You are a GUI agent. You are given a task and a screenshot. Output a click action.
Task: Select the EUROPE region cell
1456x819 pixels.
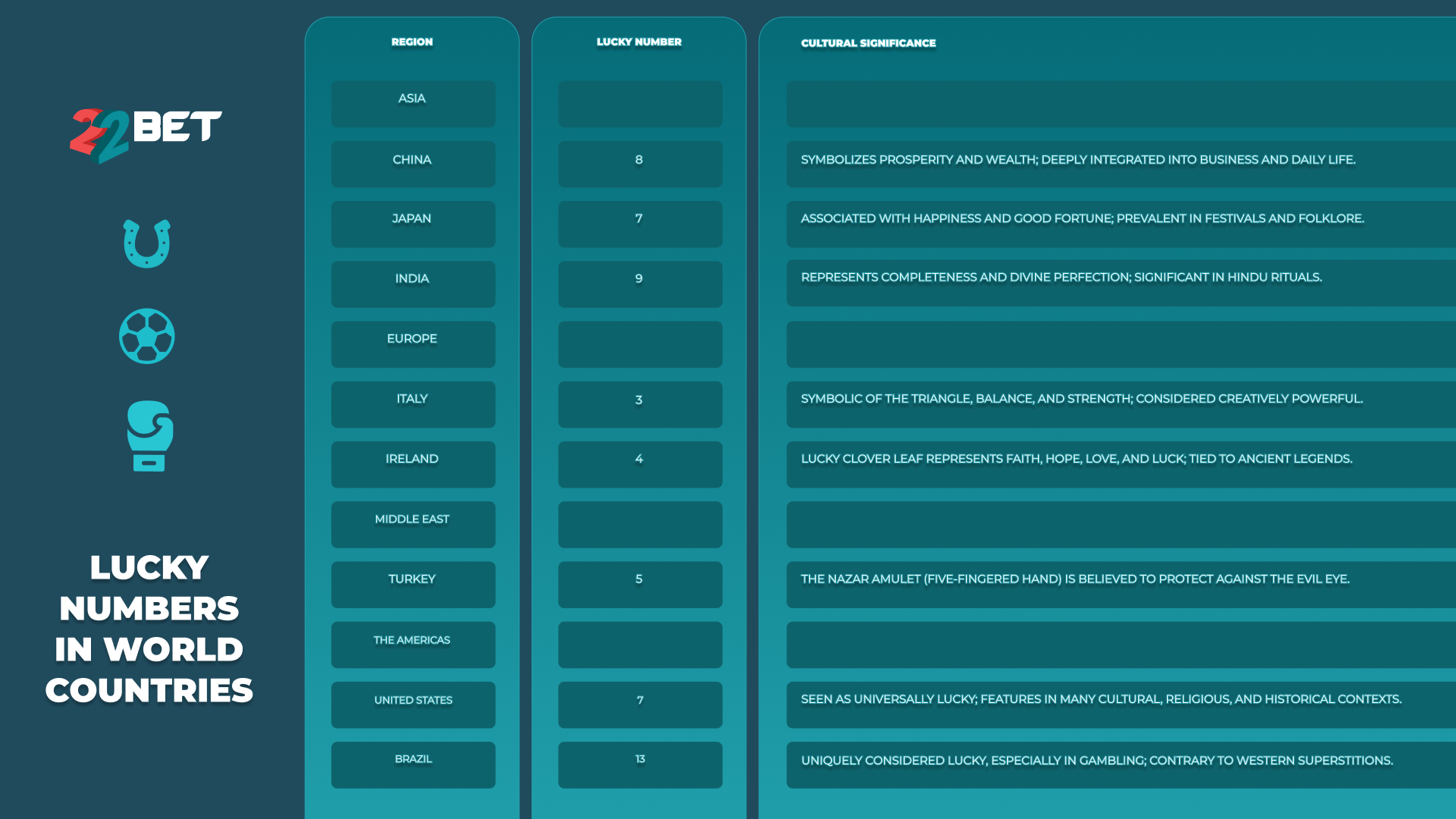click(413, 344)
